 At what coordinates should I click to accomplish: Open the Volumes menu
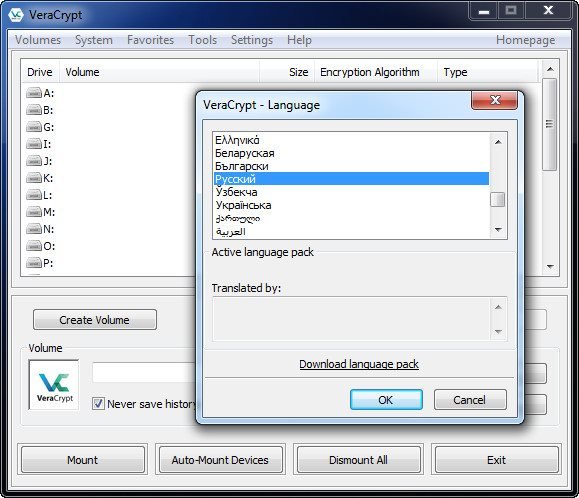(x=38, y=40)
